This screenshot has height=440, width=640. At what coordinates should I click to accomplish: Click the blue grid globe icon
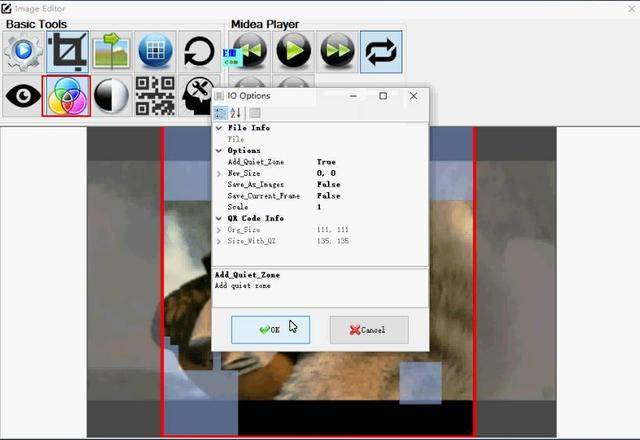point(155,52)
